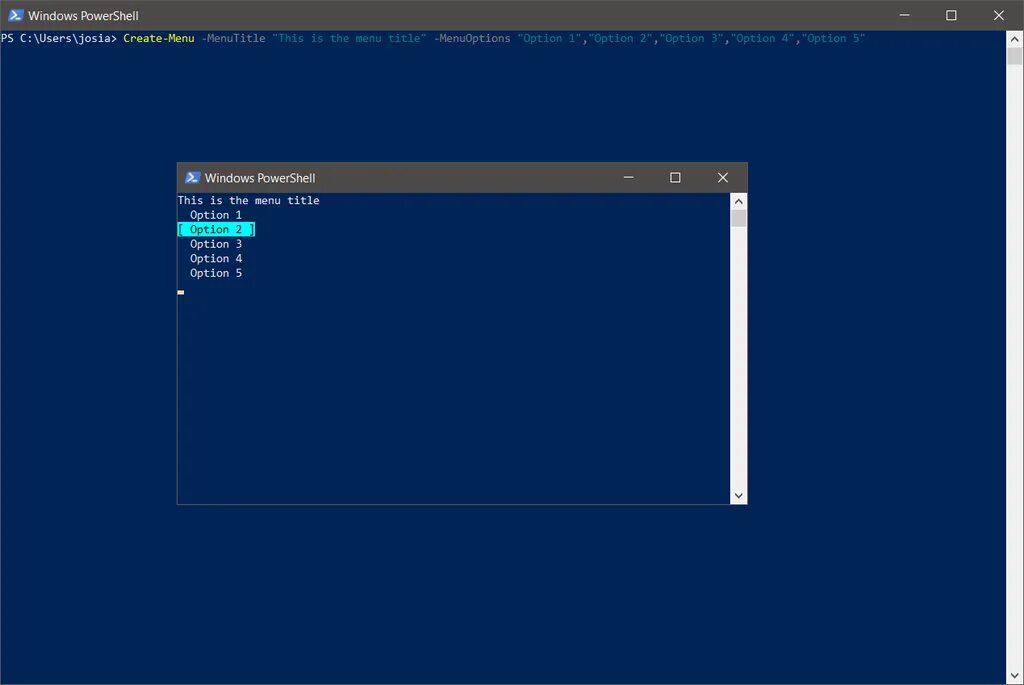Select the highlighted Option 2 menu entry

(216, 229)
